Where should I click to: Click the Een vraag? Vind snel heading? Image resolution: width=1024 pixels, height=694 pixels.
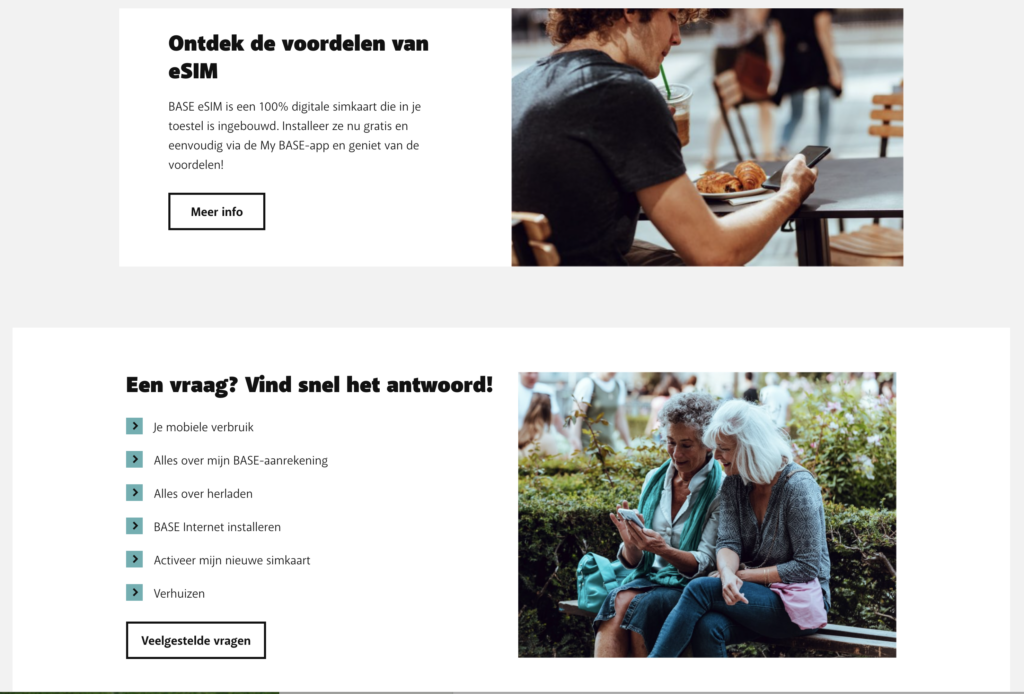[309, 385]
